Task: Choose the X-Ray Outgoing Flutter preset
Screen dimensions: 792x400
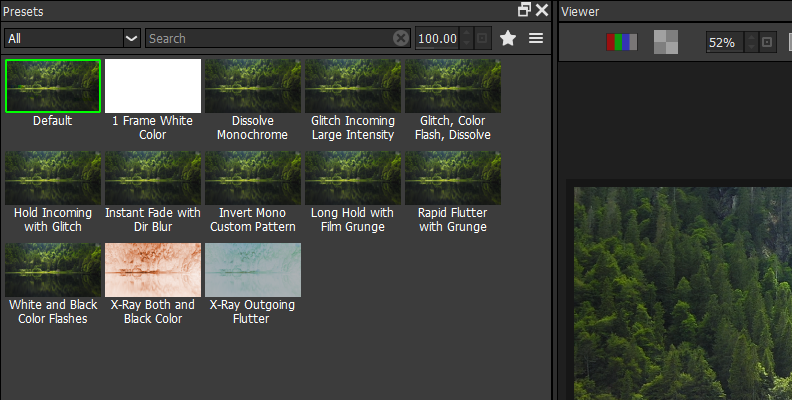Action: click(253, 270)
